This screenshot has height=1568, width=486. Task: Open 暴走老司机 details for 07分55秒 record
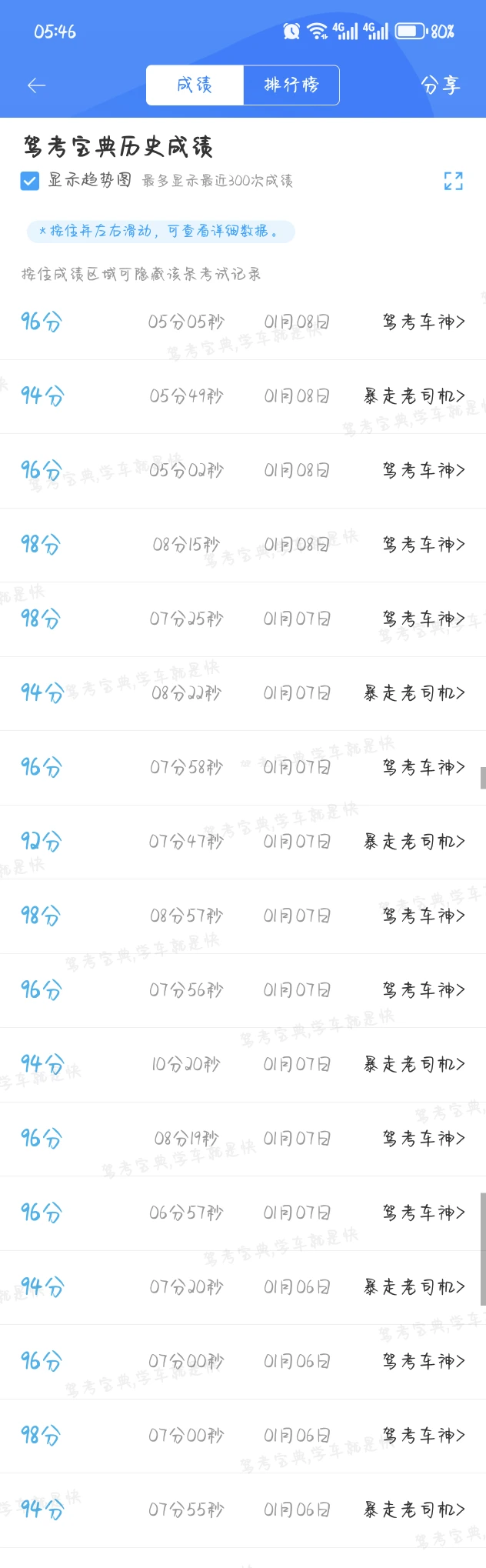click(414, 1510)
